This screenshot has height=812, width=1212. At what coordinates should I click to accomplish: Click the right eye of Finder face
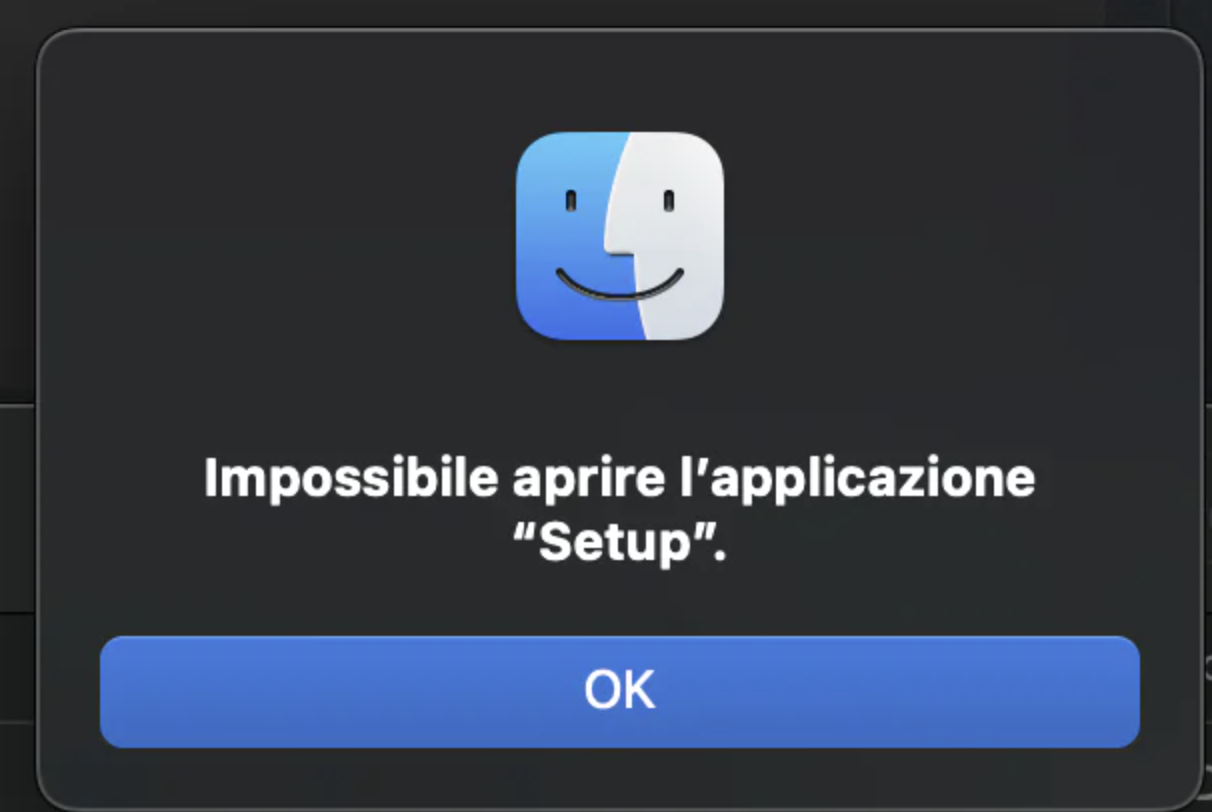(669, 201)
